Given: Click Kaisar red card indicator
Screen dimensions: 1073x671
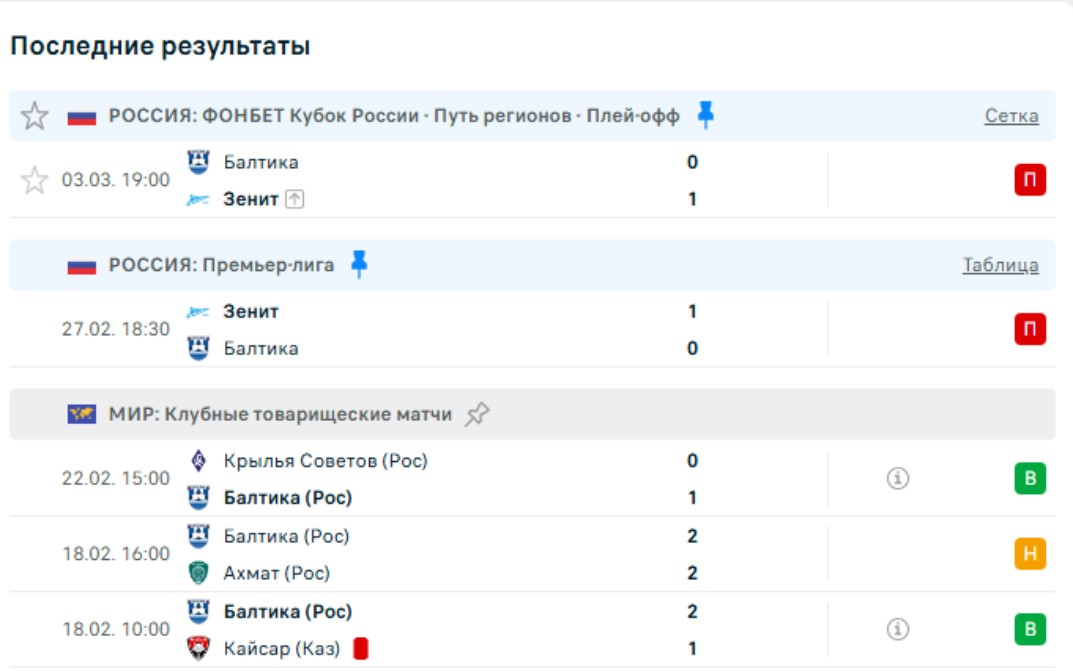Looking at the screenshot, I should point(361,649).
